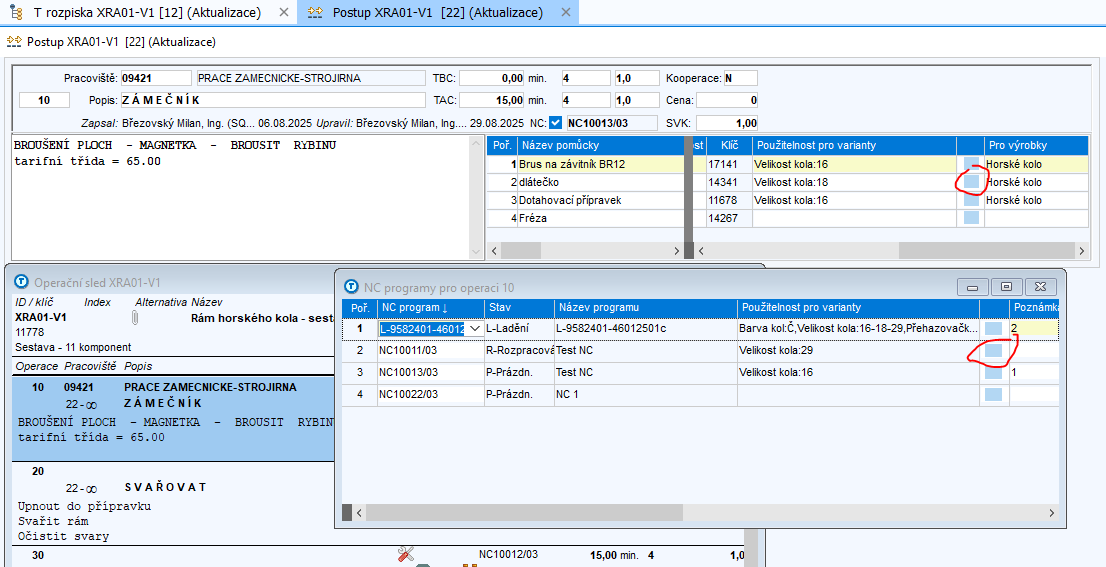Select the Fréza row in tools table

click(600, 218)
